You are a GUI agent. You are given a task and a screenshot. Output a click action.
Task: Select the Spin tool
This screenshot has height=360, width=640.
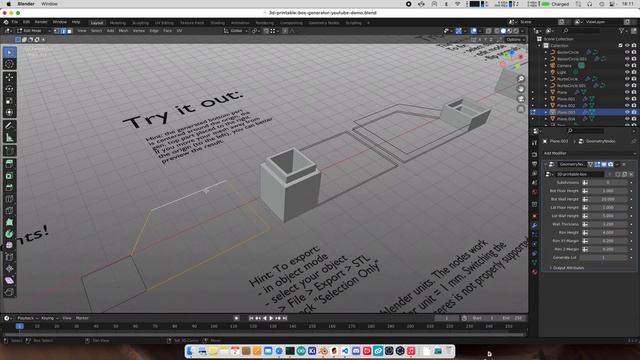click(9, 234)
